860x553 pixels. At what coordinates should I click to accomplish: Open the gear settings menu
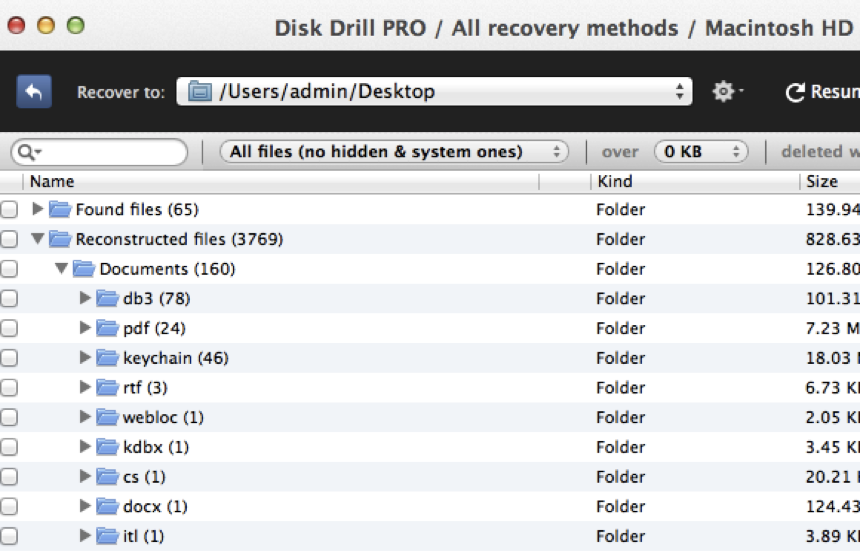tap(725, 92)
